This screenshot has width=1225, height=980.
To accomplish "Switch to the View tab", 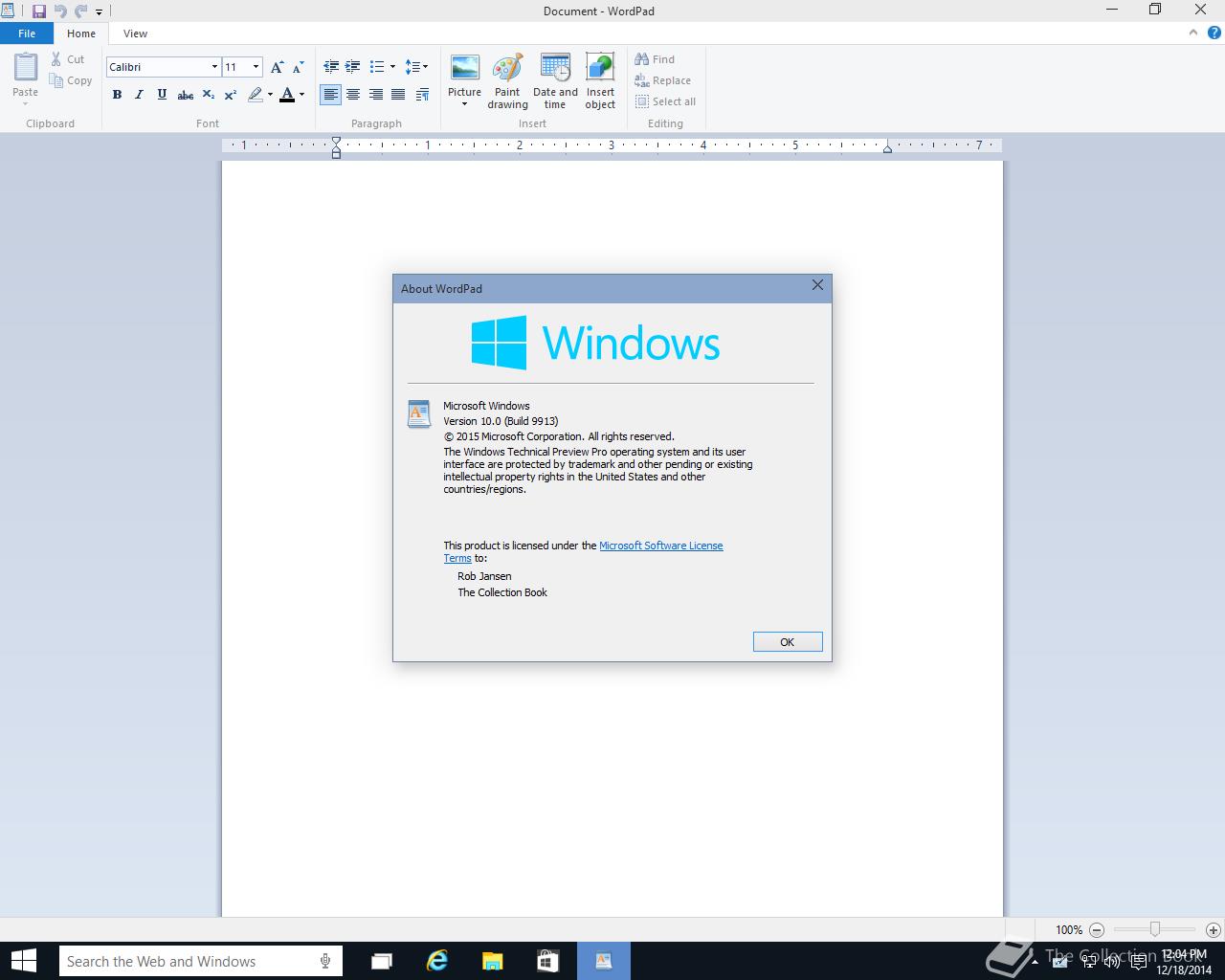I will coord(135,33).
